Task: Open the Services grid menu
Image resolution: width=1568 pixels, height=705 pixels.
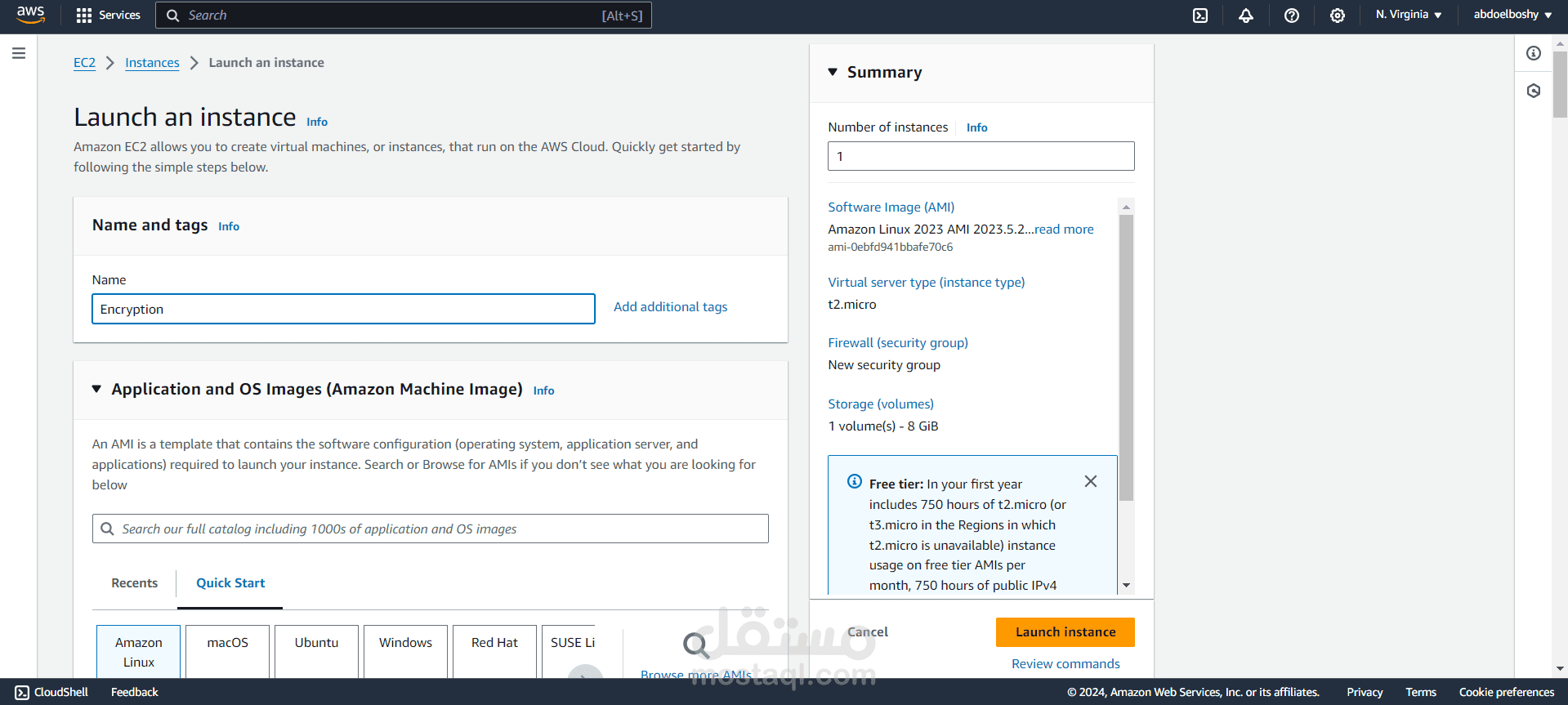Action: pos(108,16)
